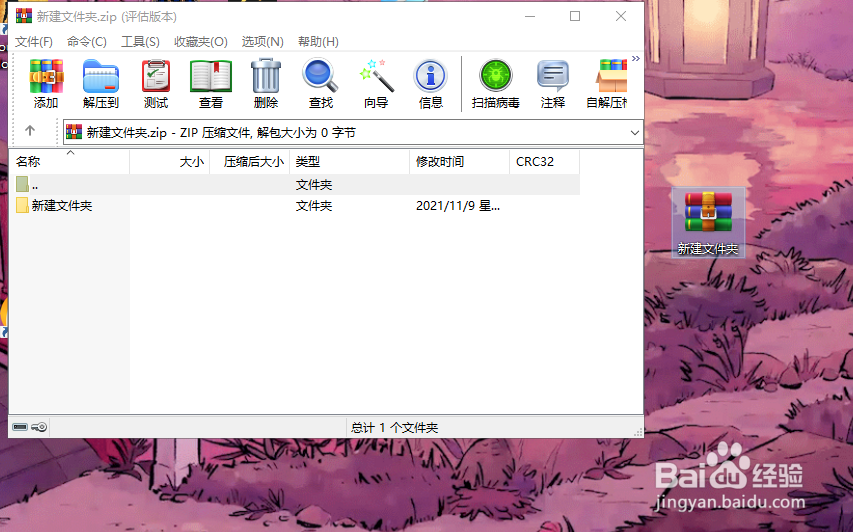Close the WinRAR window
The height and width of the screenshot is (532, 853).
pyautogui.click(x=621, y=16)
